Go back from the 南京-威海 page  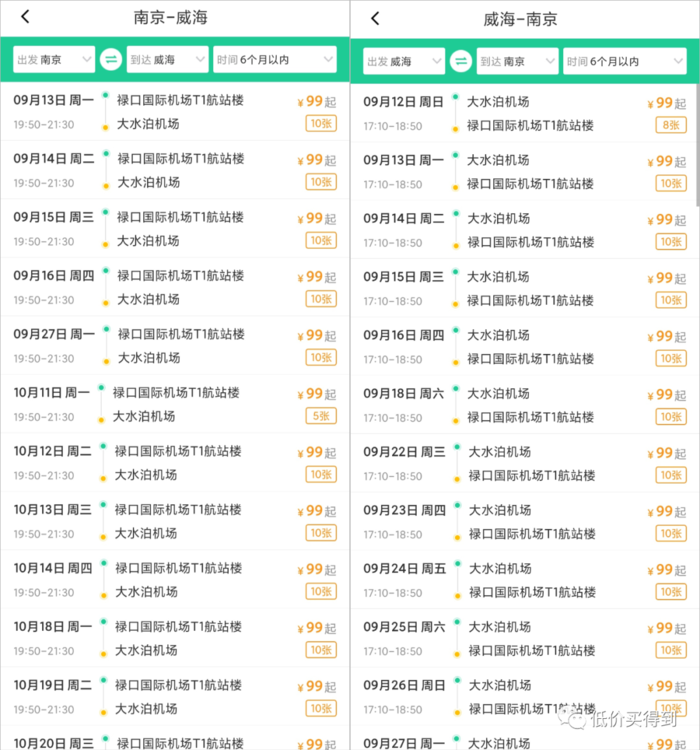pyautogui.click(x=25, y=17)
